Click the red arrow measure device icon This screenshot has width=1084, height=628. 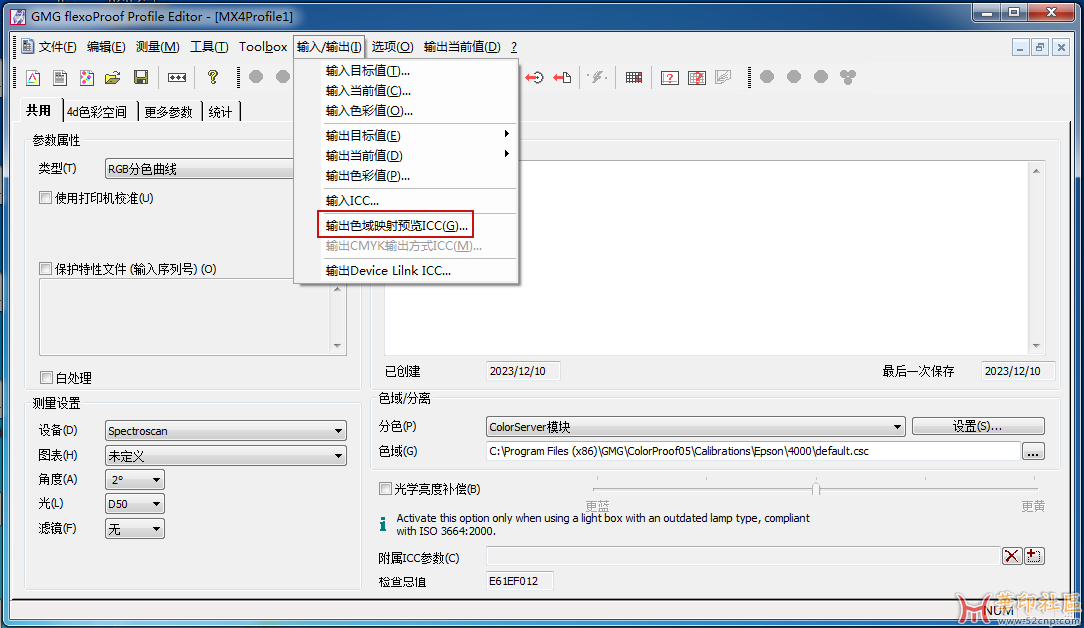tap(534, 77)
